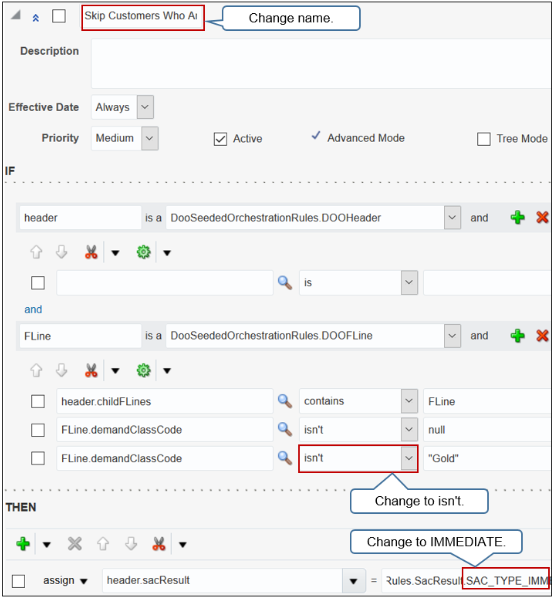Add a pattern with the green plus on the FLine row
554x598 pixels.
tap(517, 336)
